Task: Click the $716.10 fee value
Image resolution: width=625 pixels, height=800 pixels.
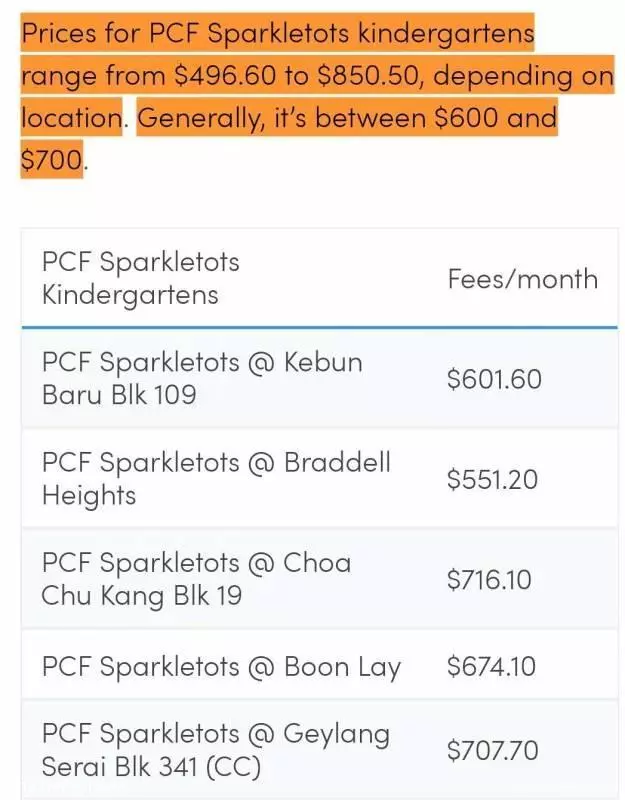Action: pos(489,580)
